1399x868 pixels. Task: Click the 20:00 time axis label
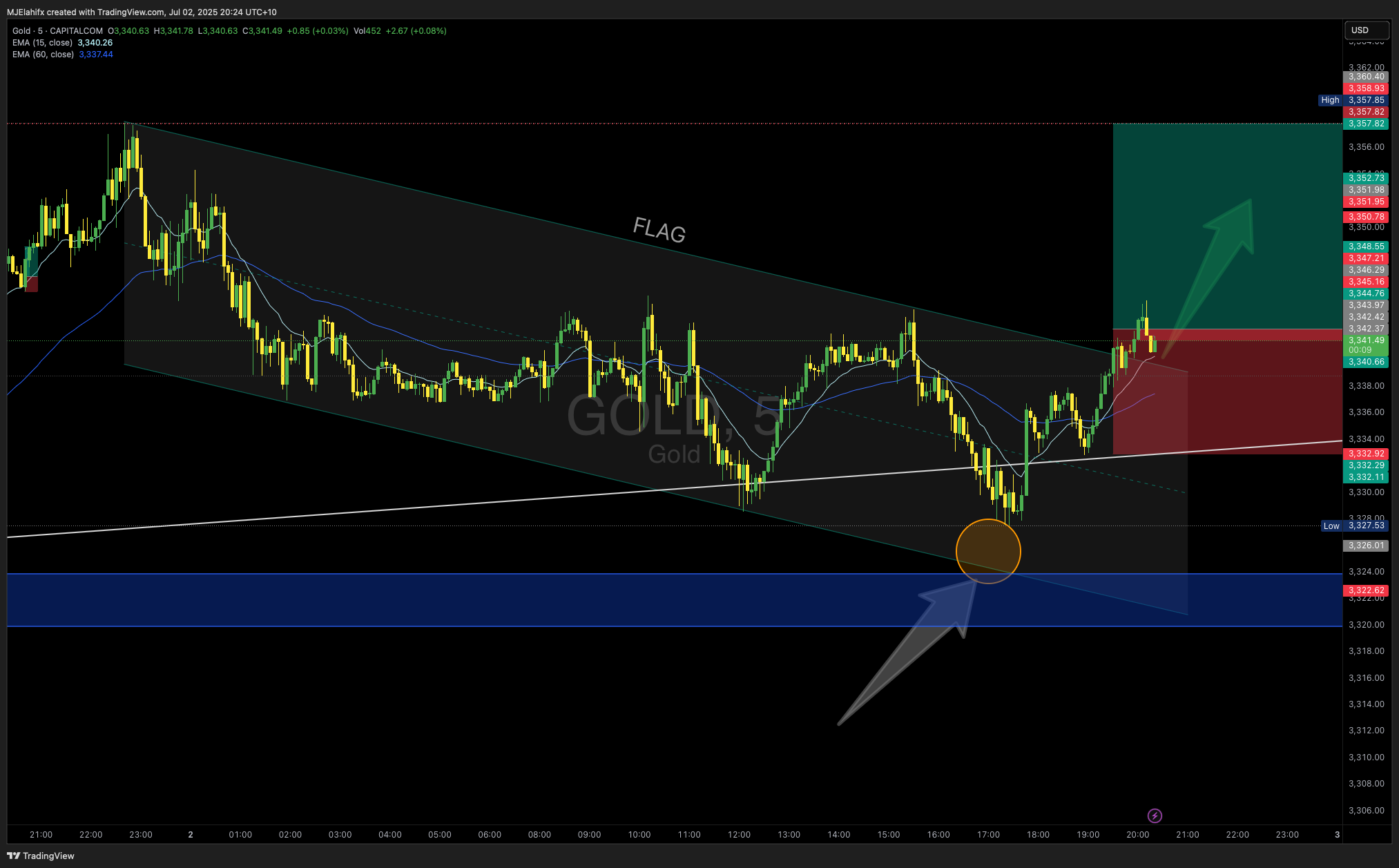pyautogui.click(x=1138, y=835)
